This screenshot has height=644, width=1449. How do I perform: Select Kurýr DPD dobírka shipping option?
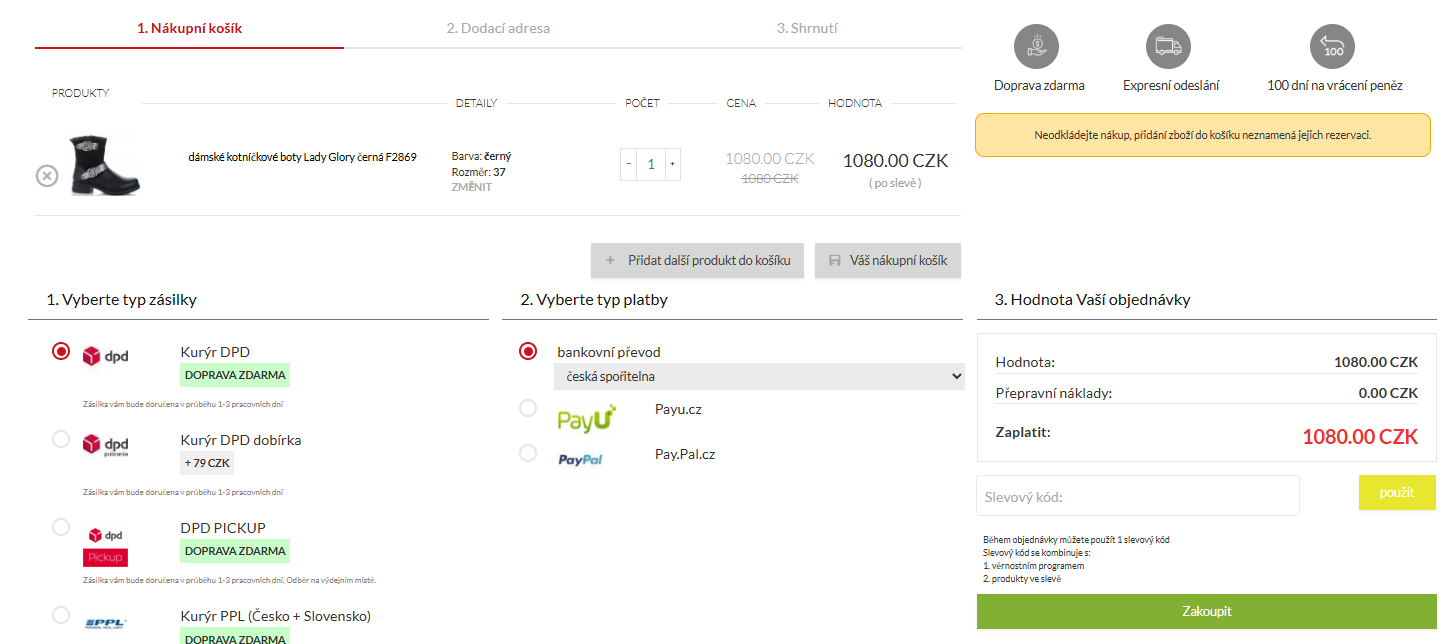point(61,439)
